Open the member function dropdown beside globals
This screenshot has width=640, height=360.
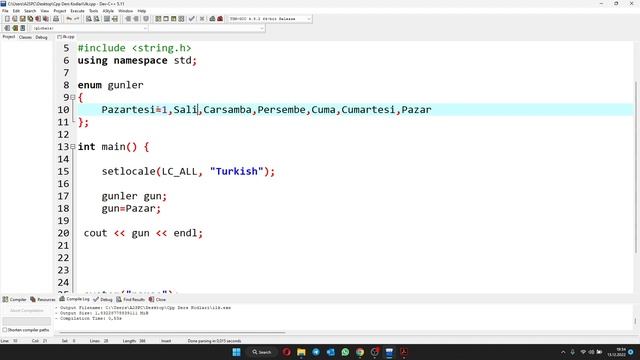tap(207, 28)
